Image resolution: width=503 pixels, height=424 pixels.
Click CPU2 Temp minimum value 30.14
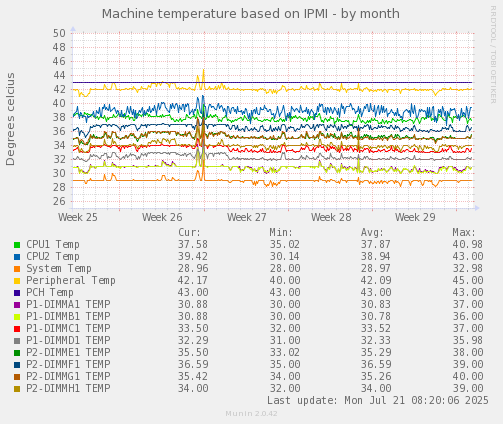(x=284, y=257)
